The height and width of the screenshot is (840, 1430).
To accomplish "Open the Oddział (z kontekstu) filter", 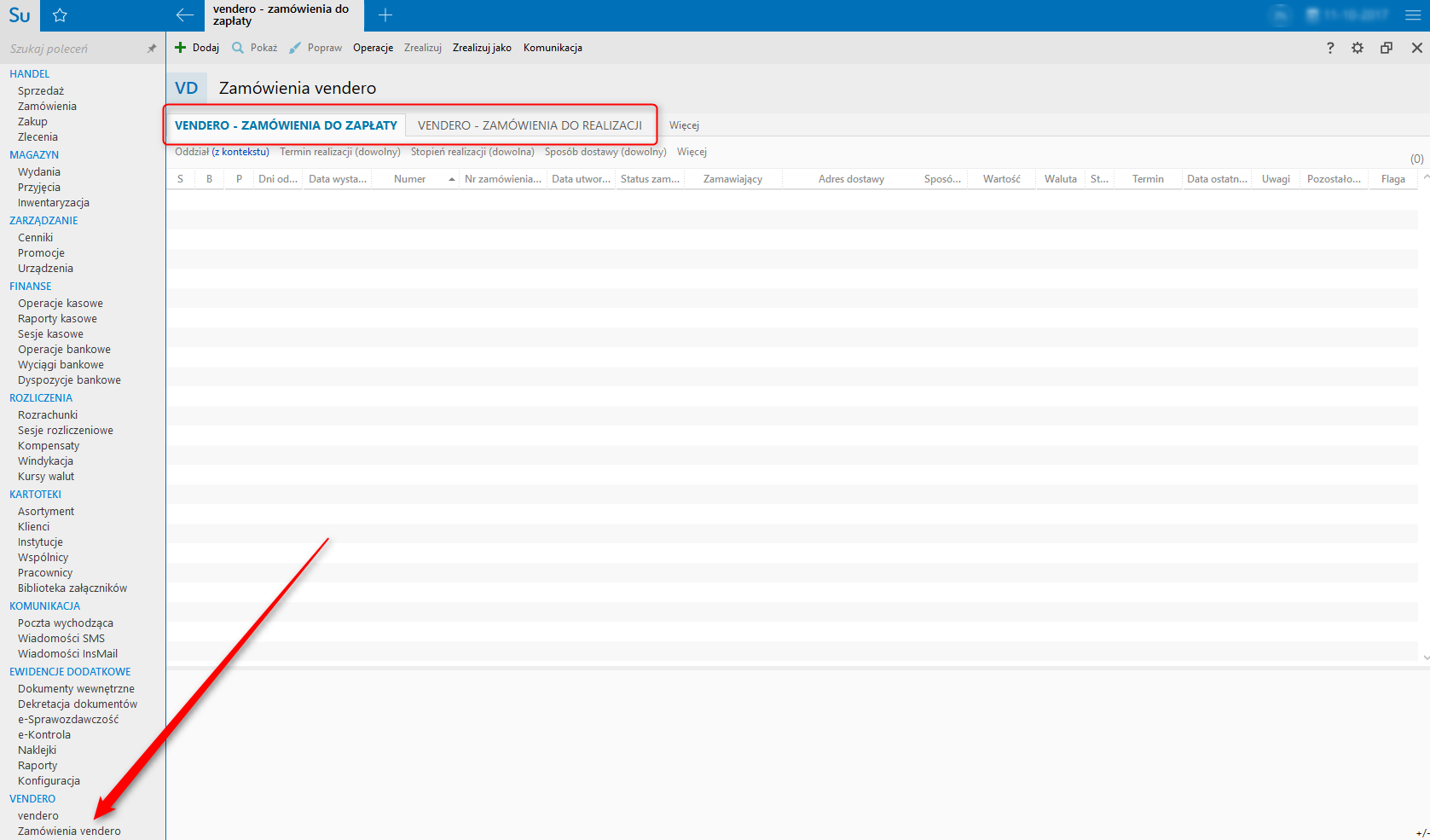I will pyautogui.click(x=222, y=152).
